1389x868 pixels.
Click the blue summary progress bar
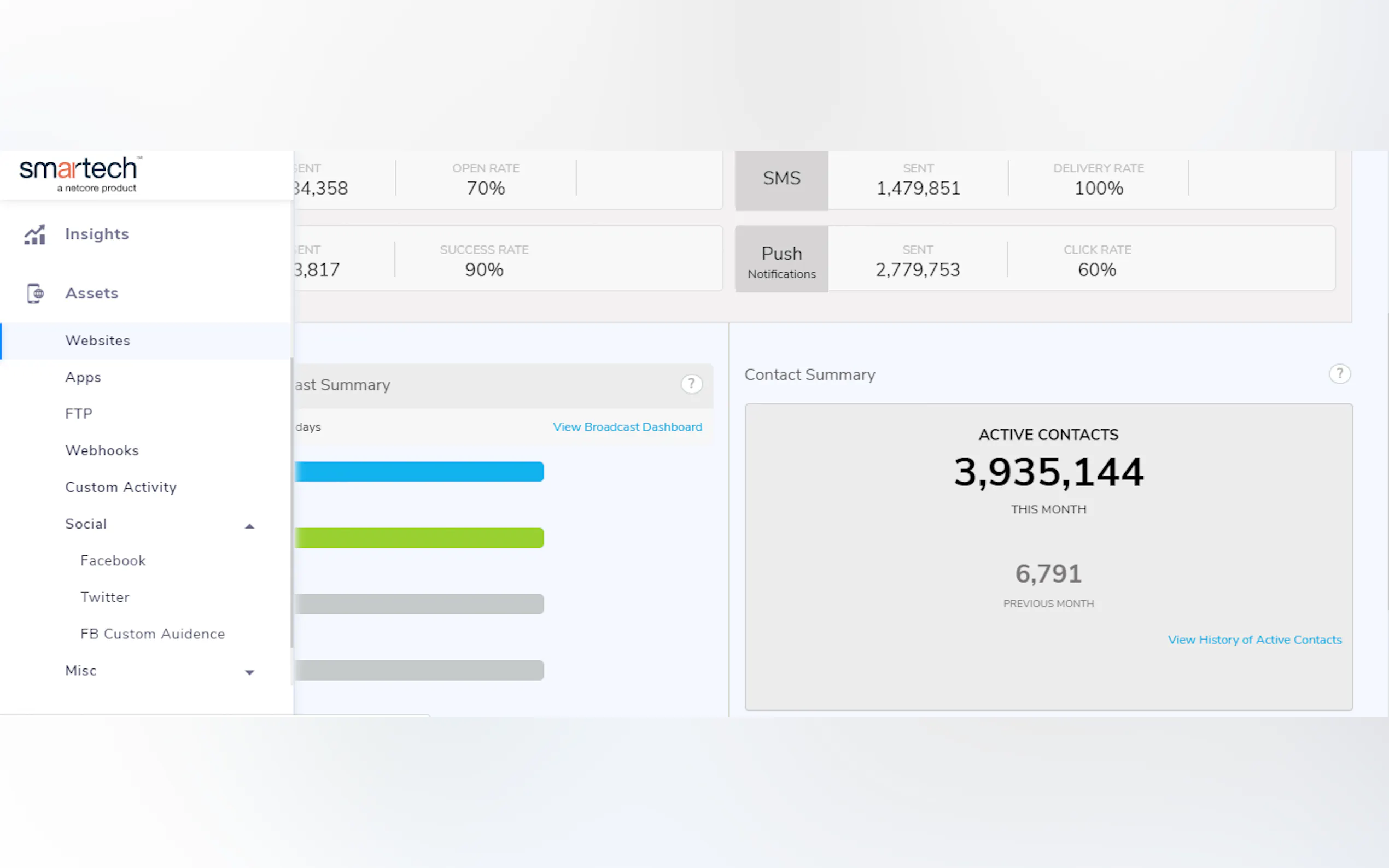[x=419, y=472]
